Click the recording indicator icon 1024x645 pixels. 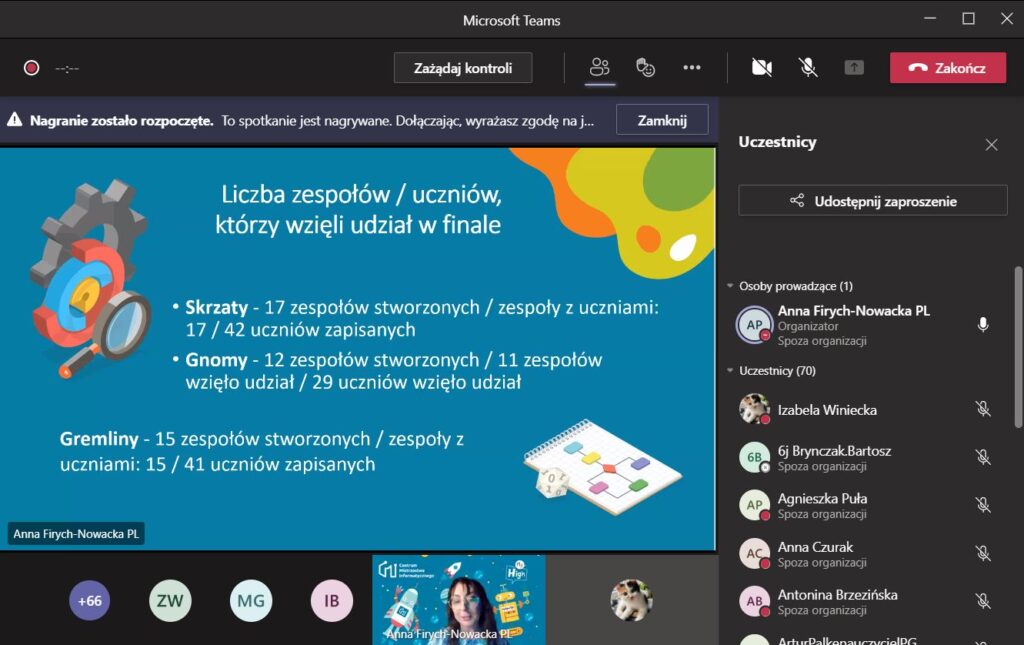click(x=32, y=68)
